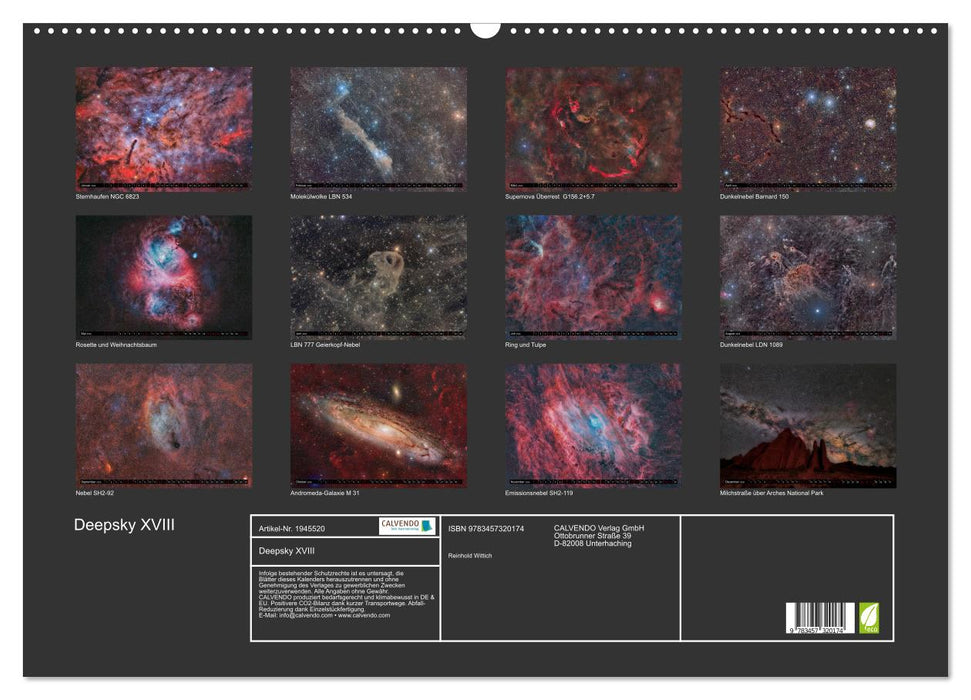
Task: Click the CALVENDO publisher logo icon
Action: tap(404, 527)
